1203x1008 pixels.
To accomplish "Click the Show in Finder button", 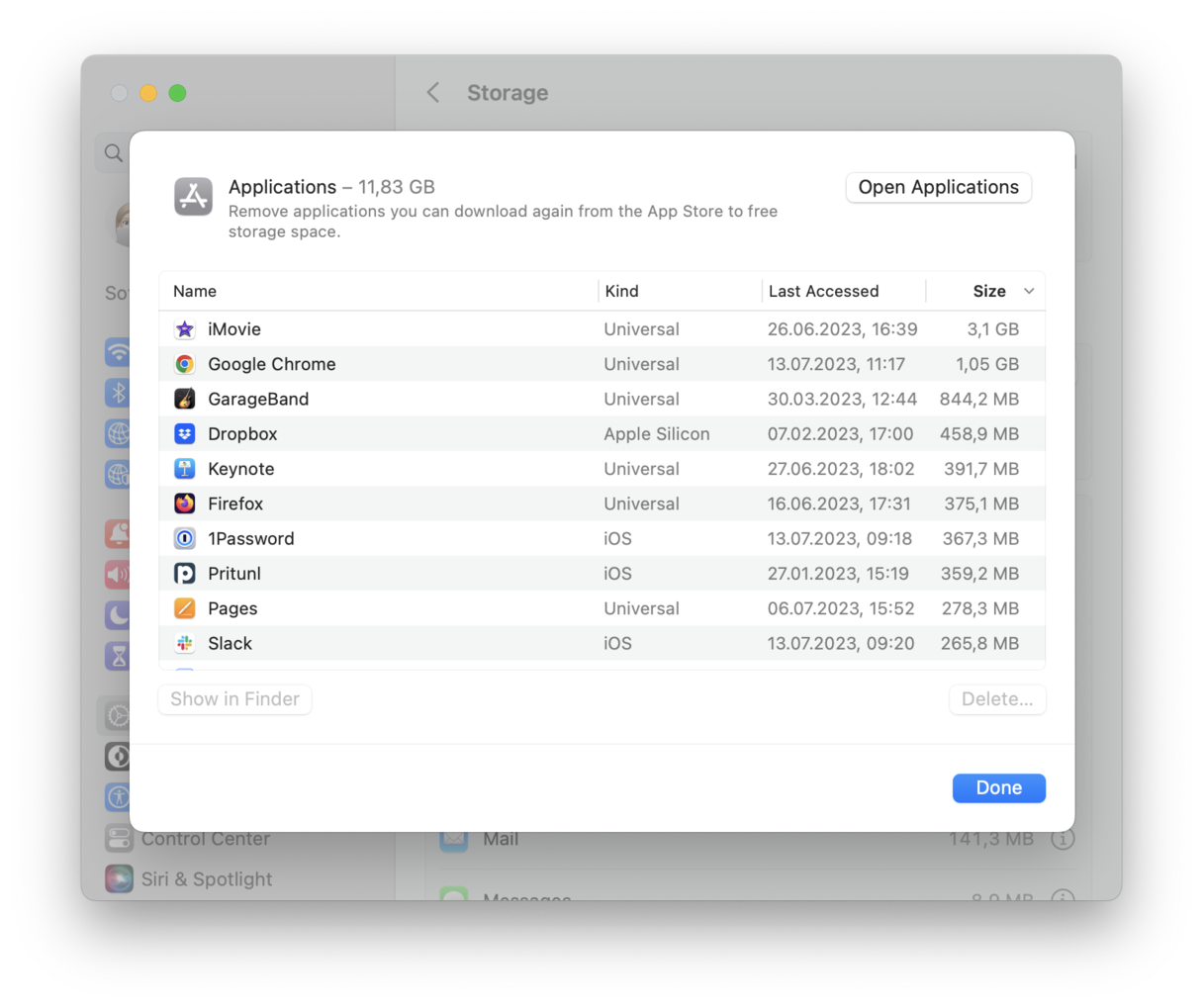I will coord(234,699).
